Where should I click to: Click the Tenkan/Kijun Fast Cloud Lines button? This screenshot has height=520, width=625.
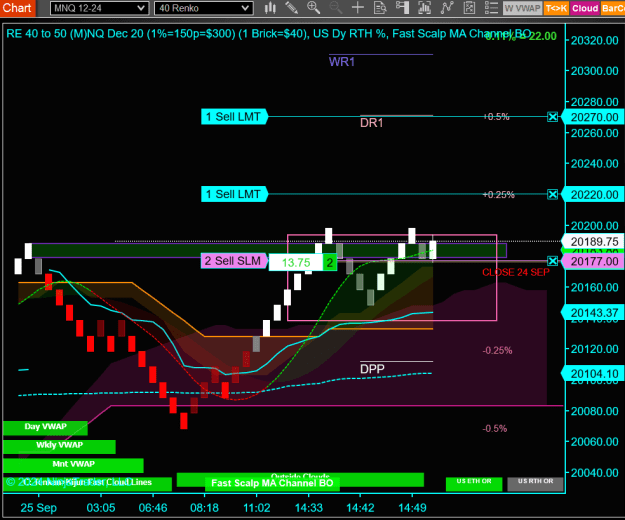pyautogui.click(x=87, y=484)
